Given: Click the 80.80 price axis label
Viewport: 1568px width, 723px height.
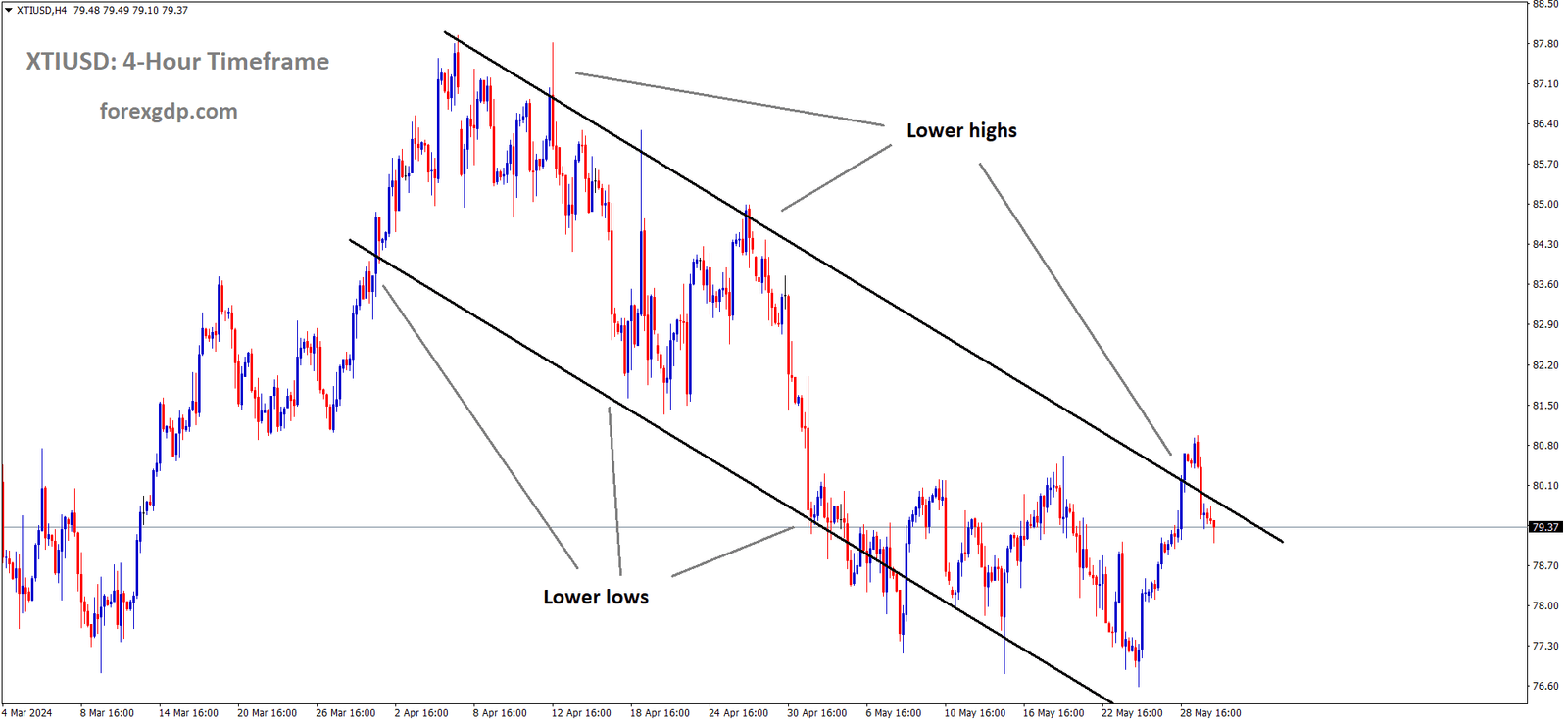Looking at the screenshot, I should tap(1545, 446).
